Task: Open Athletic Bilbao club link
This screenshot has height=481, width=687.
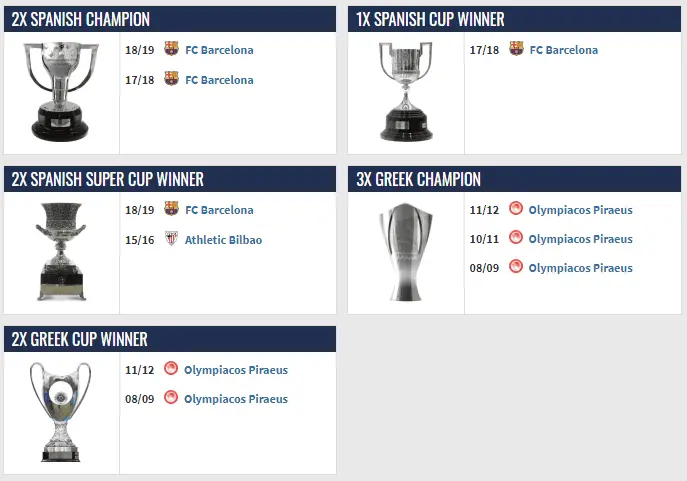Action: point(223,240)
